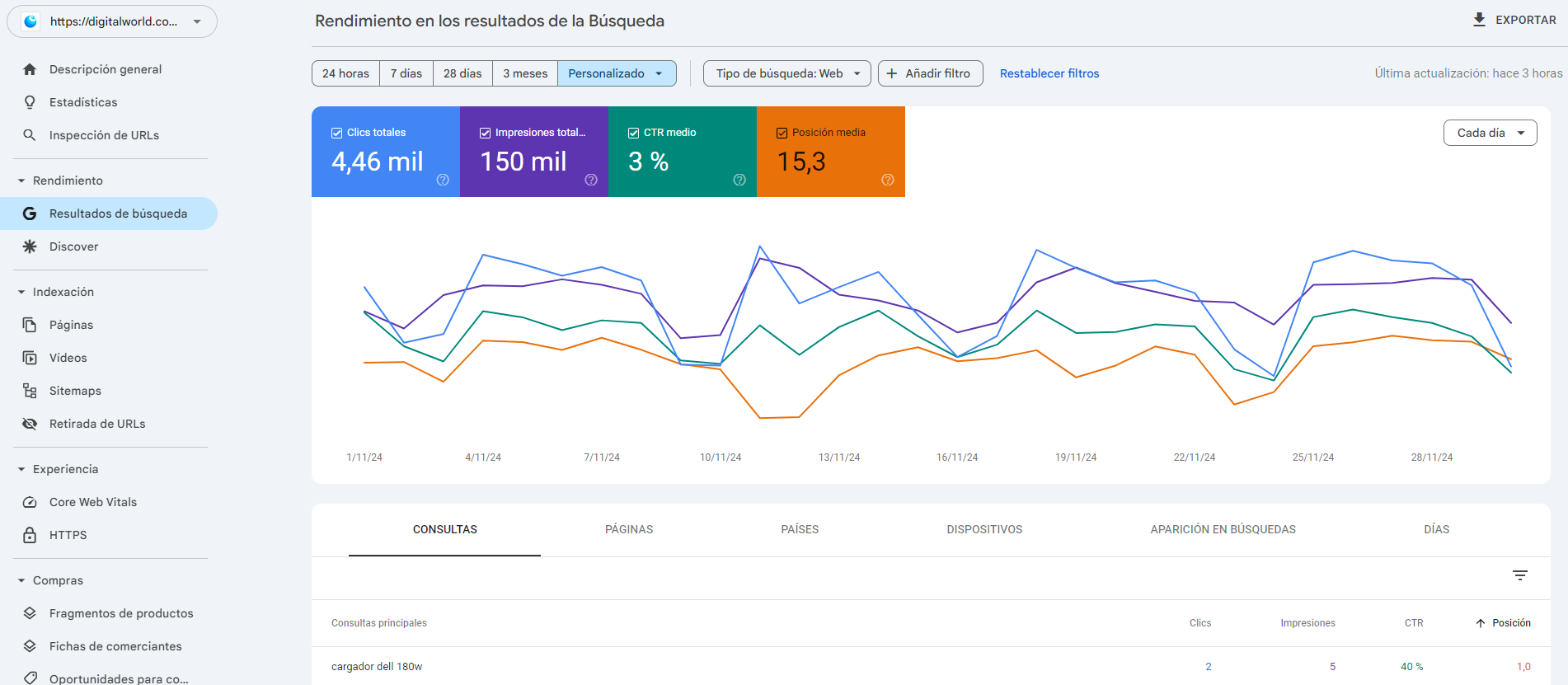Click the Añadir filtro button

930,73
